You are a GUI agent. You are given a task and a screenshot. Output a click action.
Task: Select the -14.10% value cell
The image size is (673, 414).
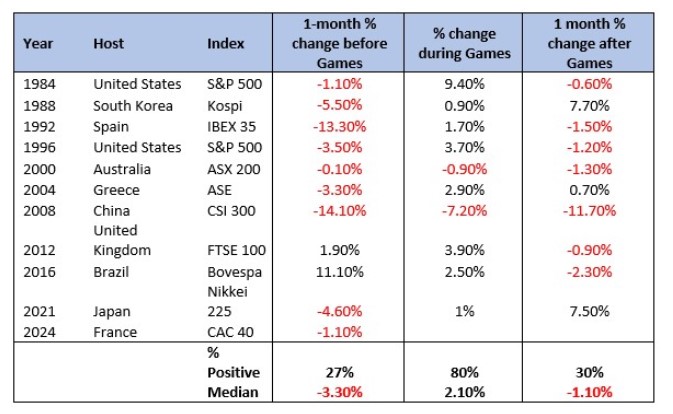337,209
